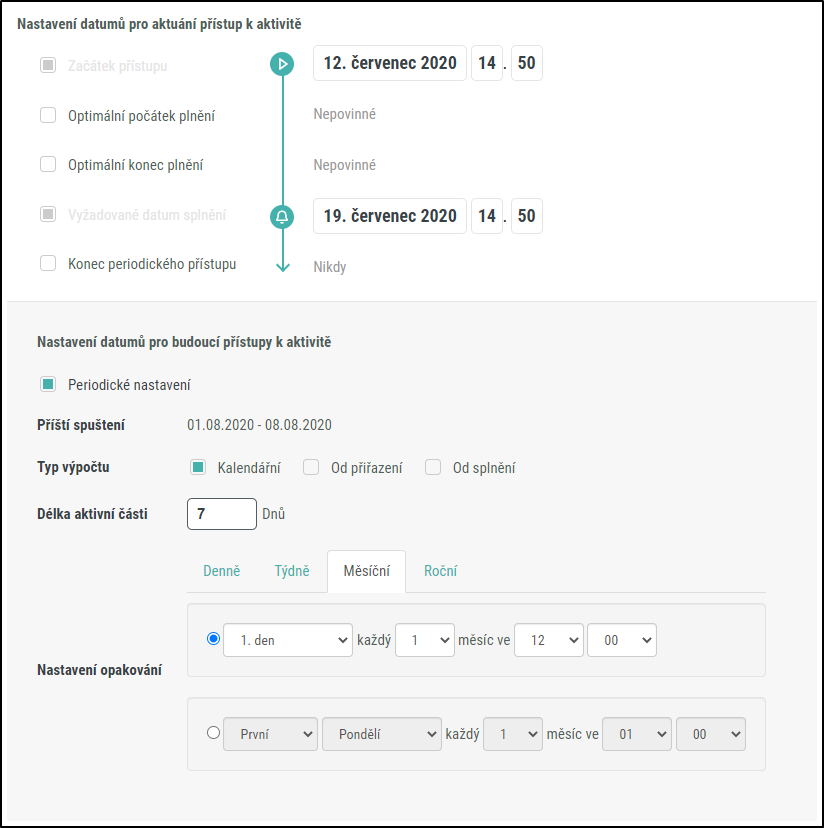Select the Od přiřazení calculation type

[x=311, y=467]
